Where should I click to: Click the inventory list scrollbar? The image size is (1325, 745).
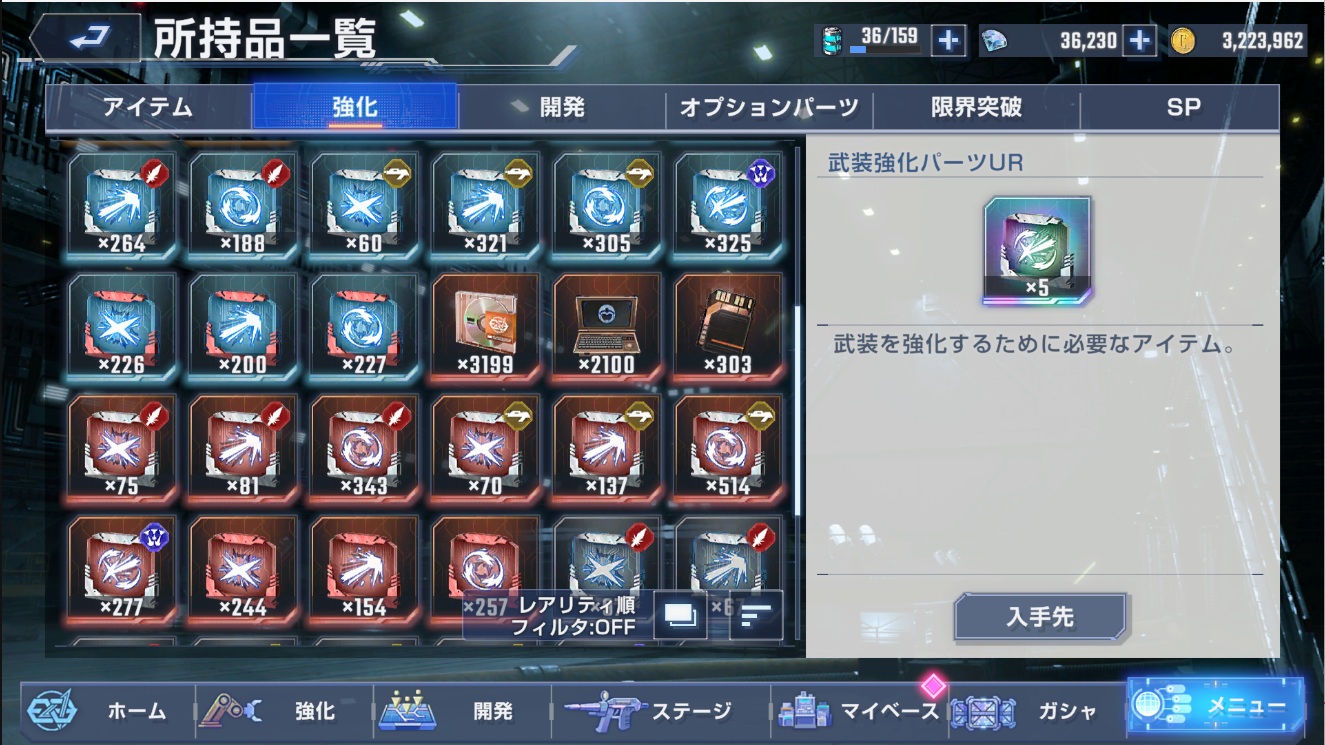click(797, 410)
